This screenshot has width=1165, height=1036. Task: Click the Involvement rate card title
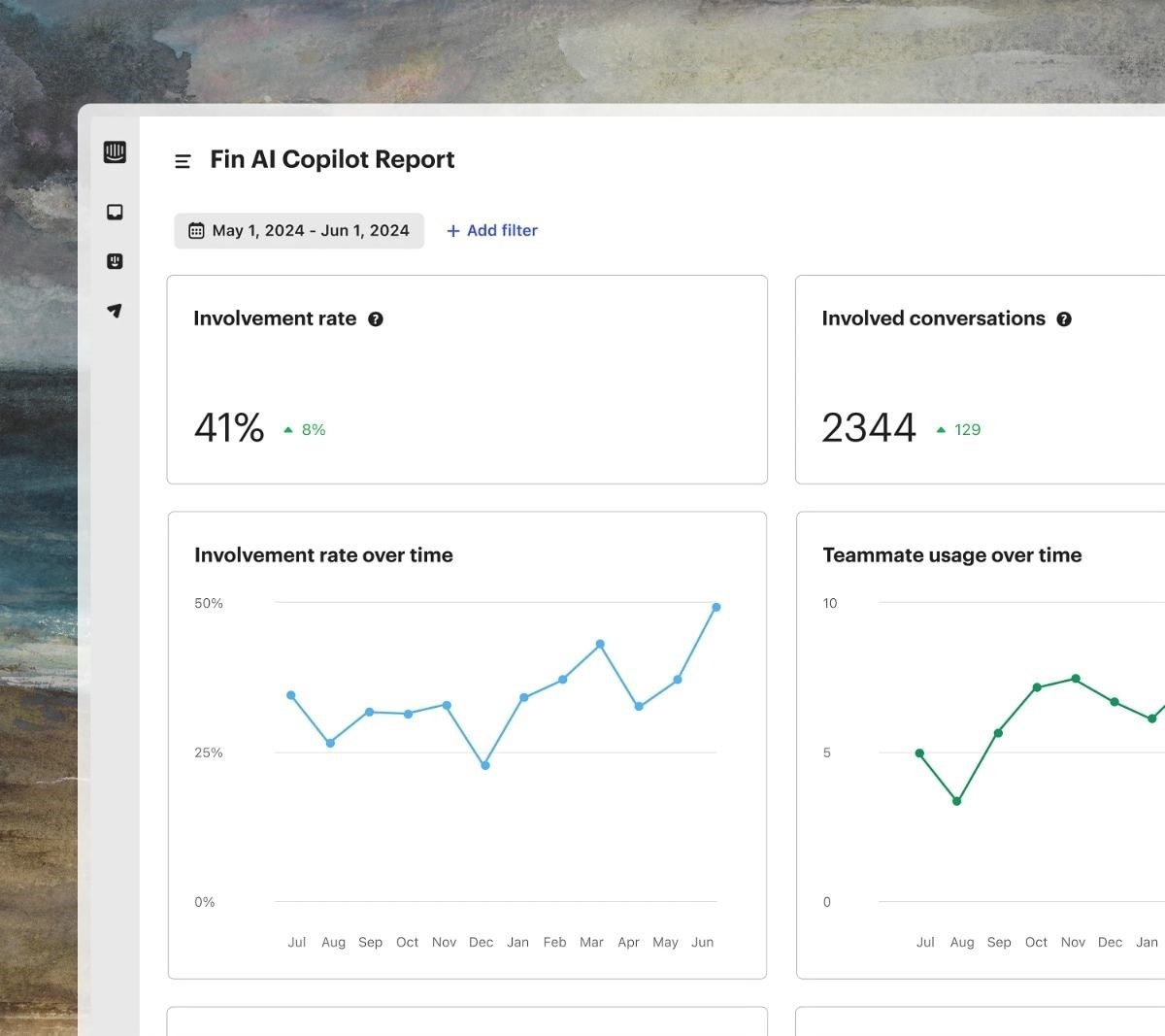[x=275, y=318]
